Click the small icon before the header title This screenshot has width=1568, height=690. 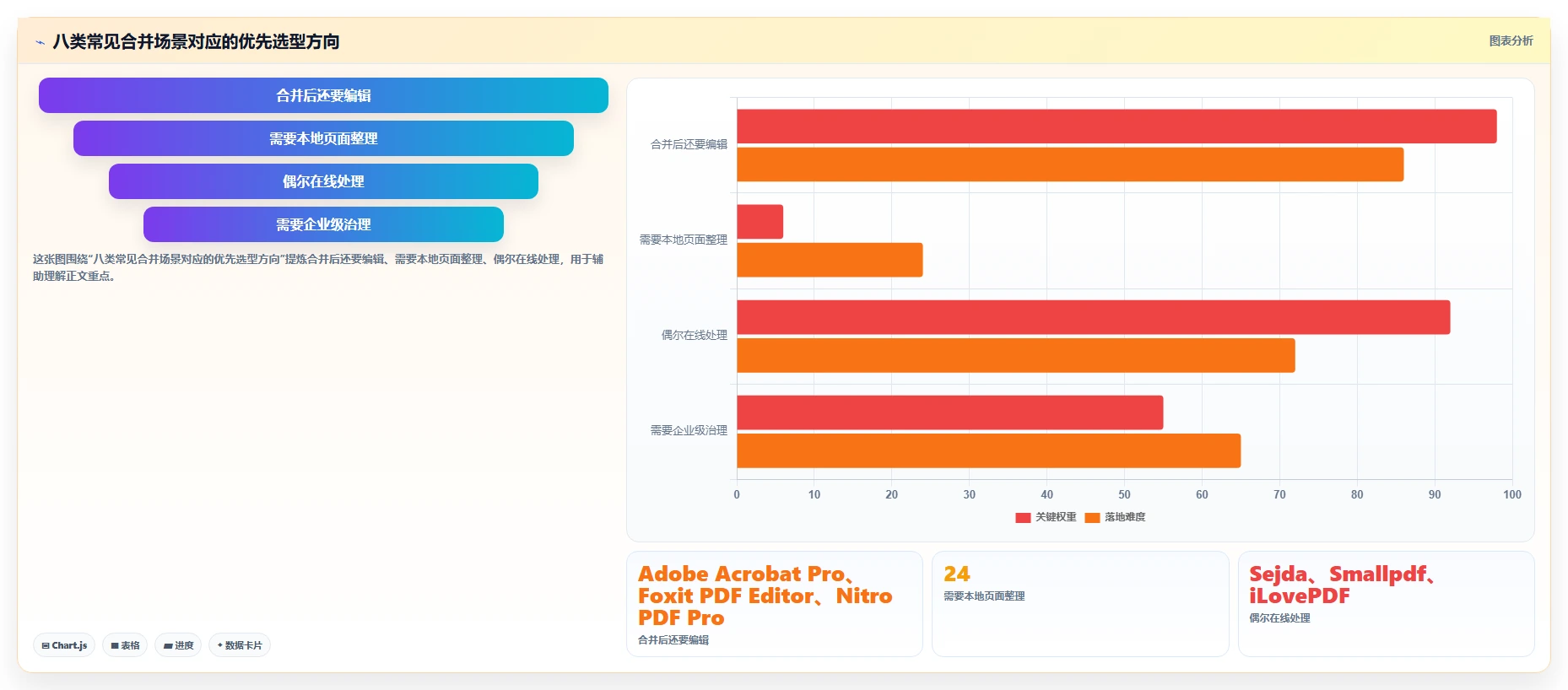[x=40, y=42]
